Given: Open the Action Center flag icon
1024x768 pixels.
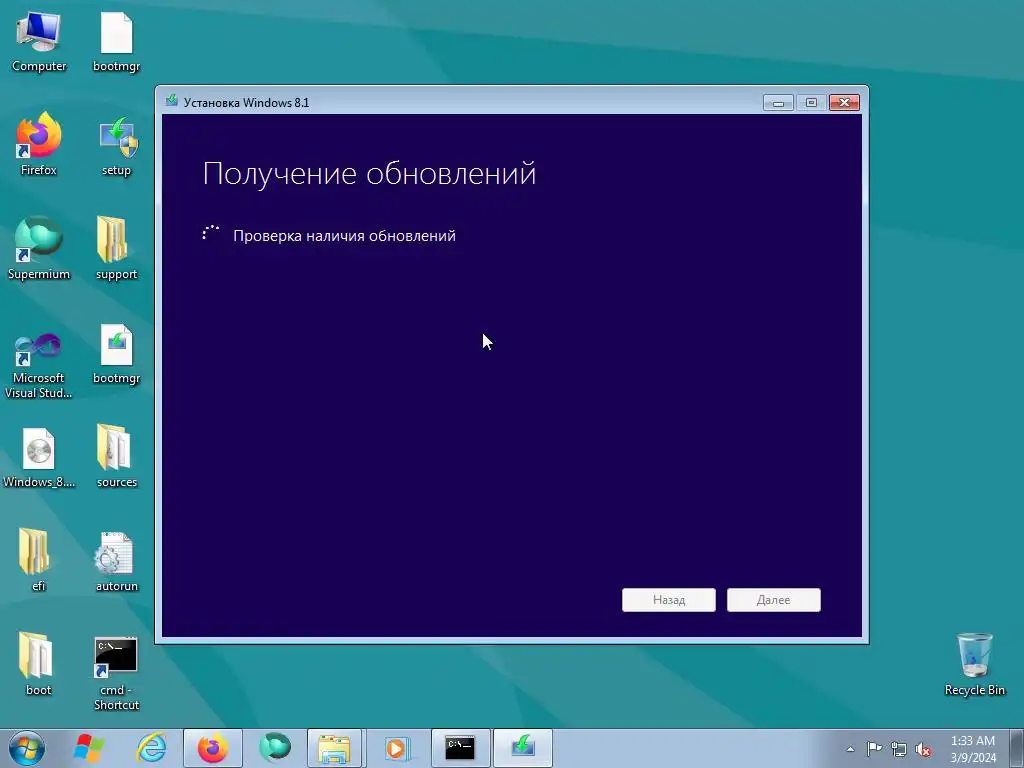Looking at the screenshot, I should tap(874, 749).
